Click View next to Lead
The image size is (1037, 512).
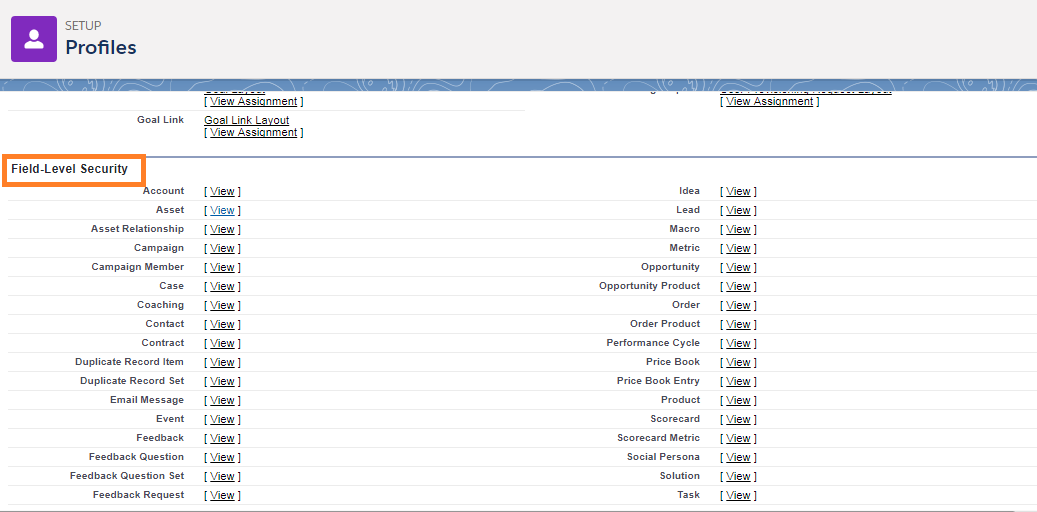(738, 210)
